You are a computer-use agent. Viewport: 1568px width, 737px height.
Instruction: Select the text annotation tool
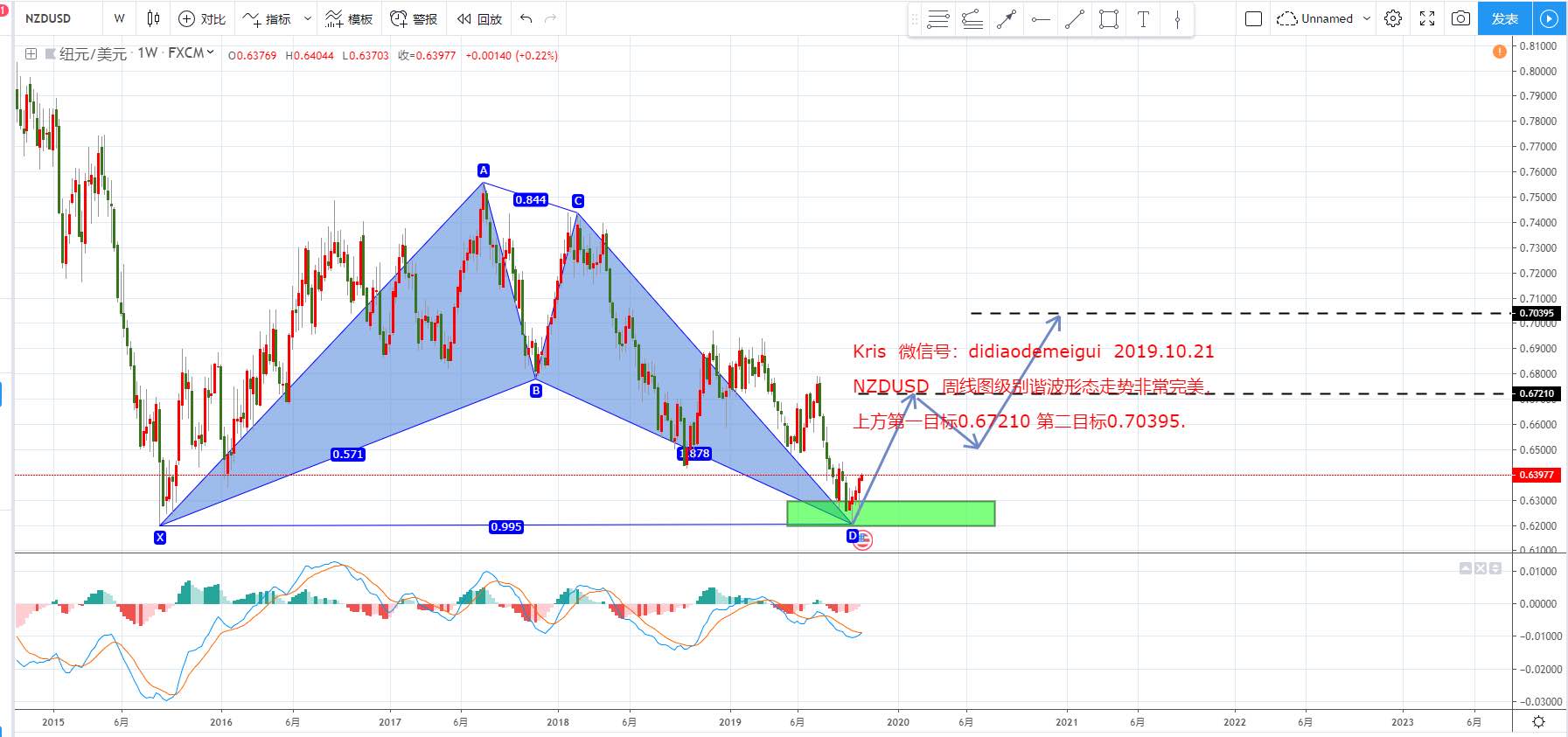1143,19
